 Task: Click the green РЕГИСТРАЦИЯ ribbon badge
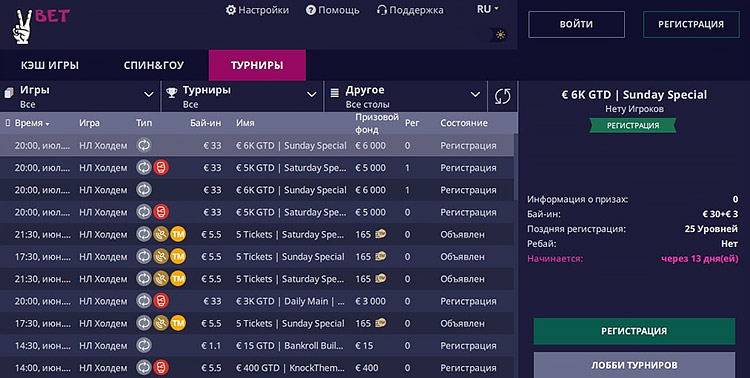[x=633, y=125]
